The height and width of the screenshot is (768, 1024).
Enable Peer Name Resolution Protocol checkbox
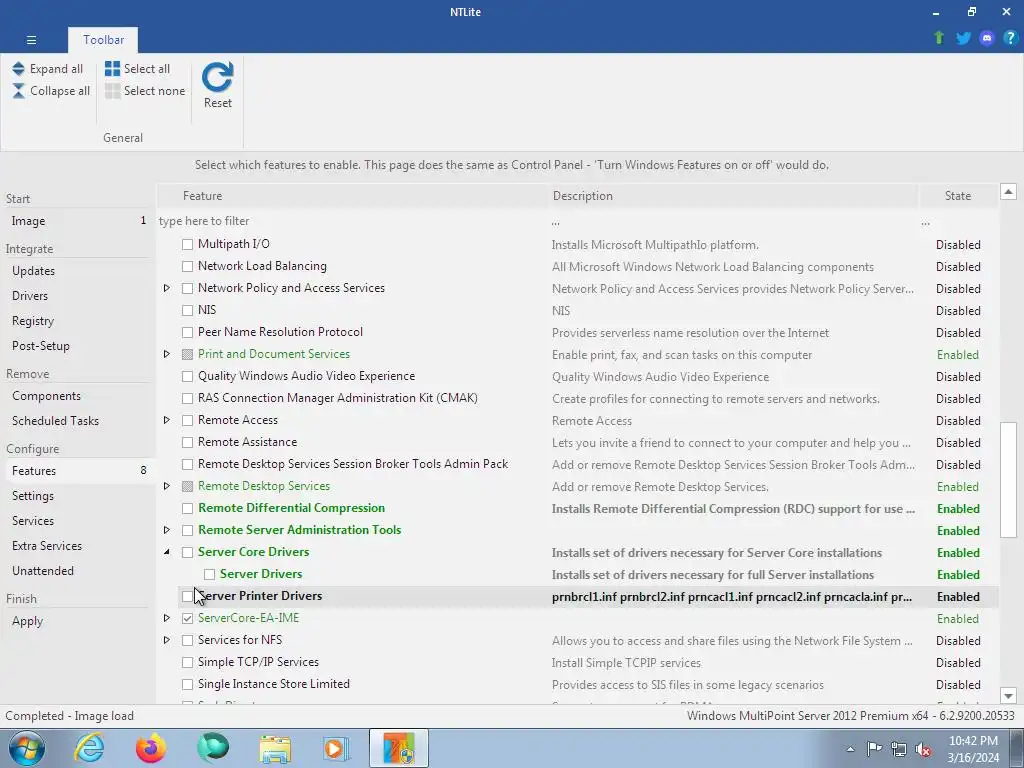pos(187,332)
